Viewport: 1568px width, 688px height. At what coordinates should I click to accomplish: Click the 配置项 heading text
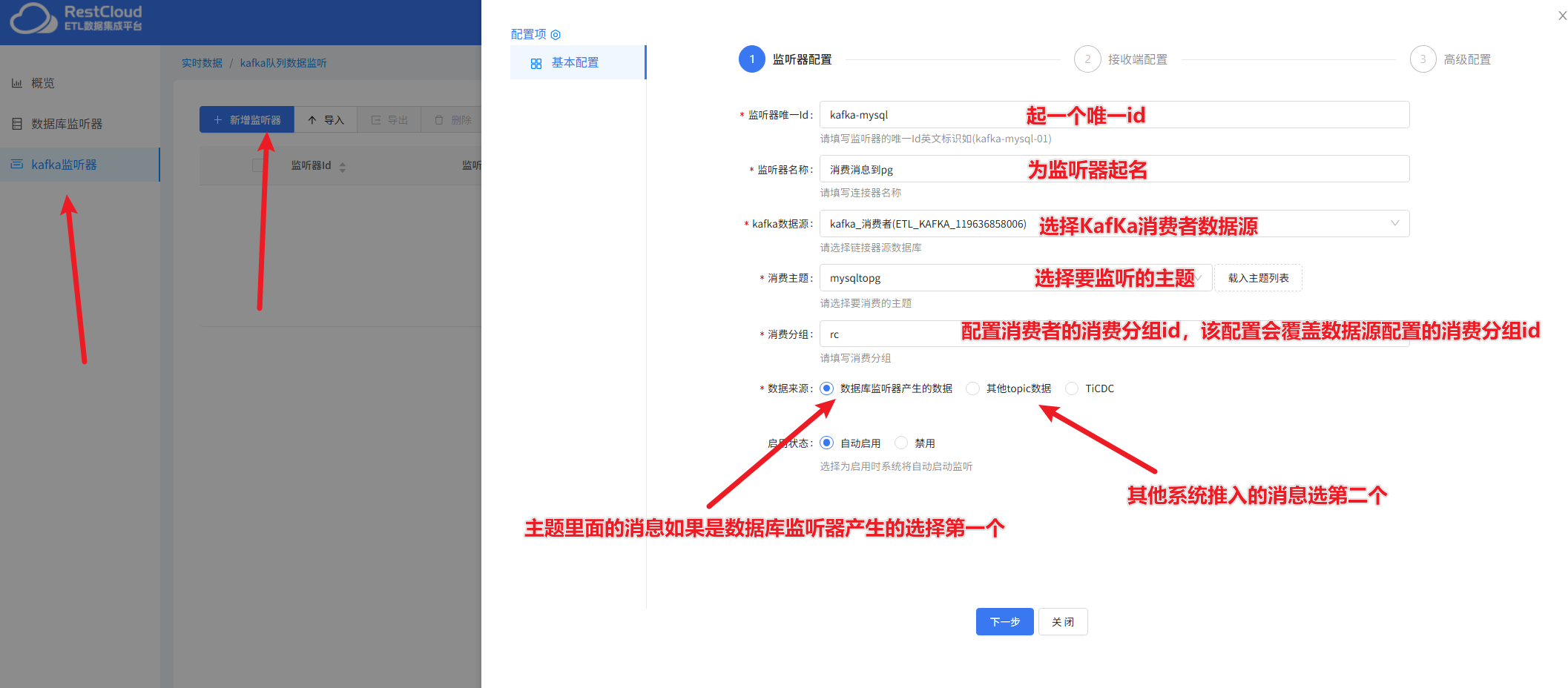(528, 34)
